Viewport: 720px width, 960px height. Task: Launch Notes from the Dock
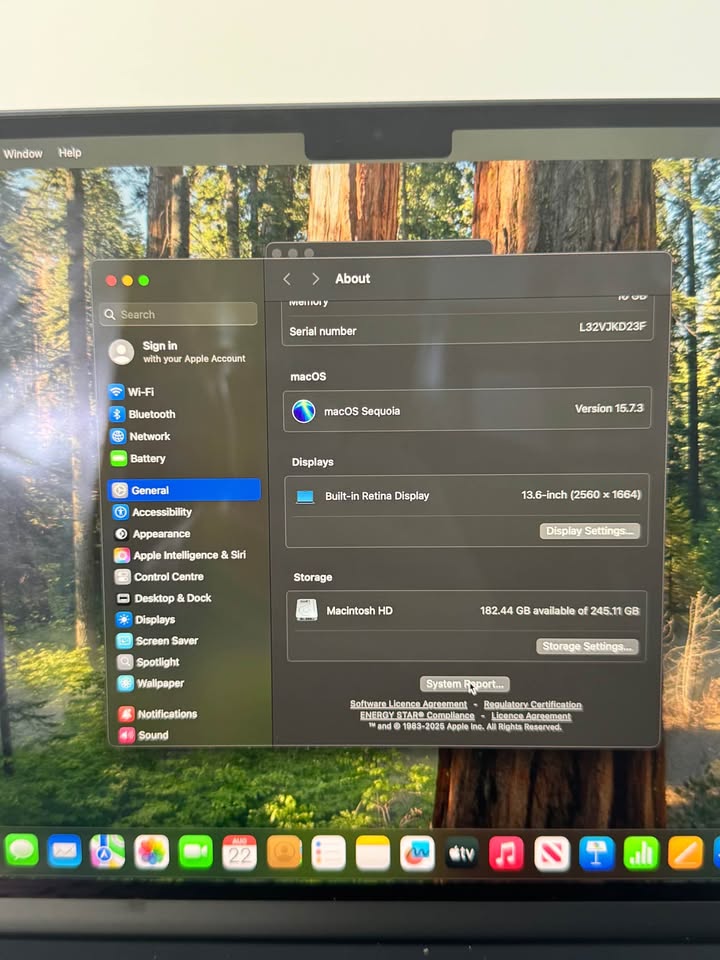point(373,853)
